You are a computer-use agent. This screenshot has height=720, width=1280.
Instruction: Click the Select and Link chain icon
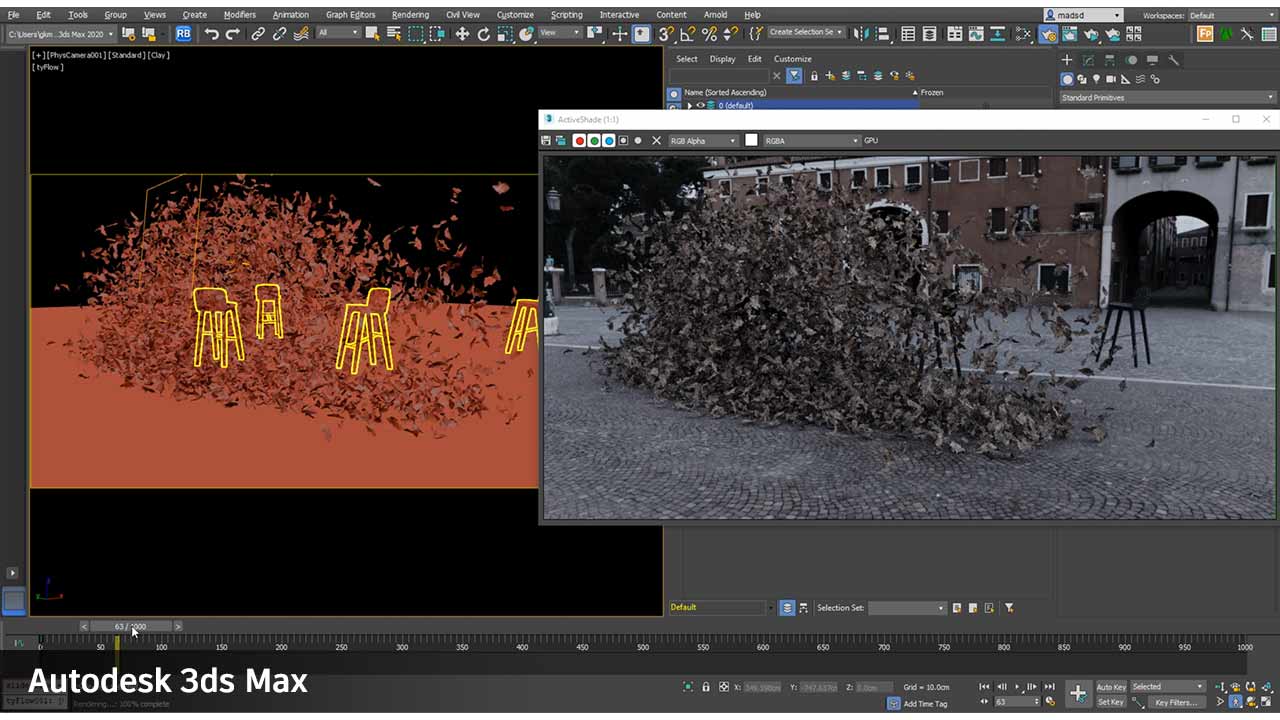(258, 34)
